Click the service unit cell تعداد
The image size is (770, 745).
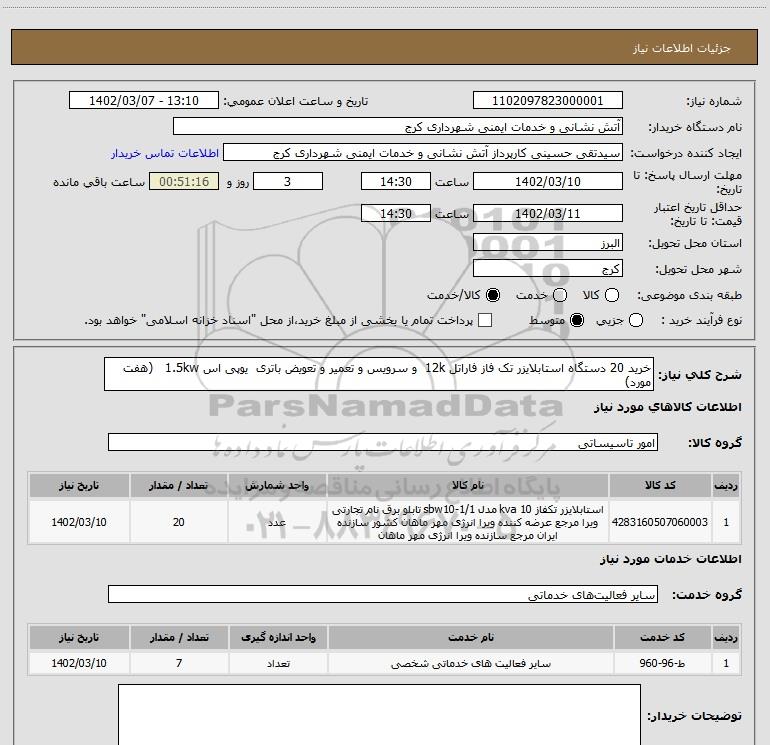click(x=278, y=663)
